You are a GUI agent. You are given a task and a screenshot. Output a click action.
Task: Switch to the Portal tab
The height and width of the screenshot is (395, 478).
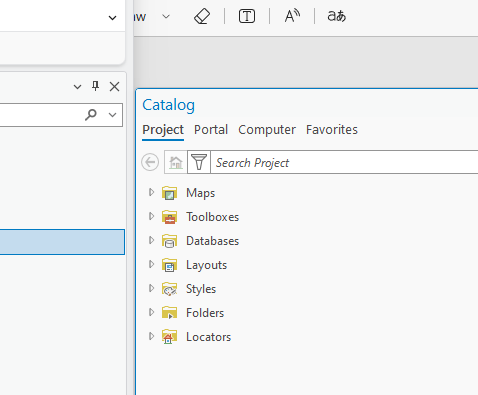click(211, 130)
